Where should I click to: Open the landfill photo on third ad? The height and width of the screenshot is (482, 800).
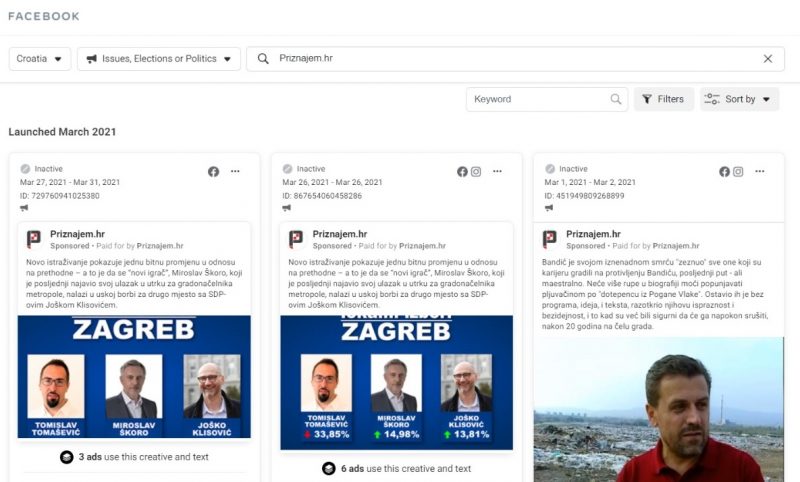(659, 410)
